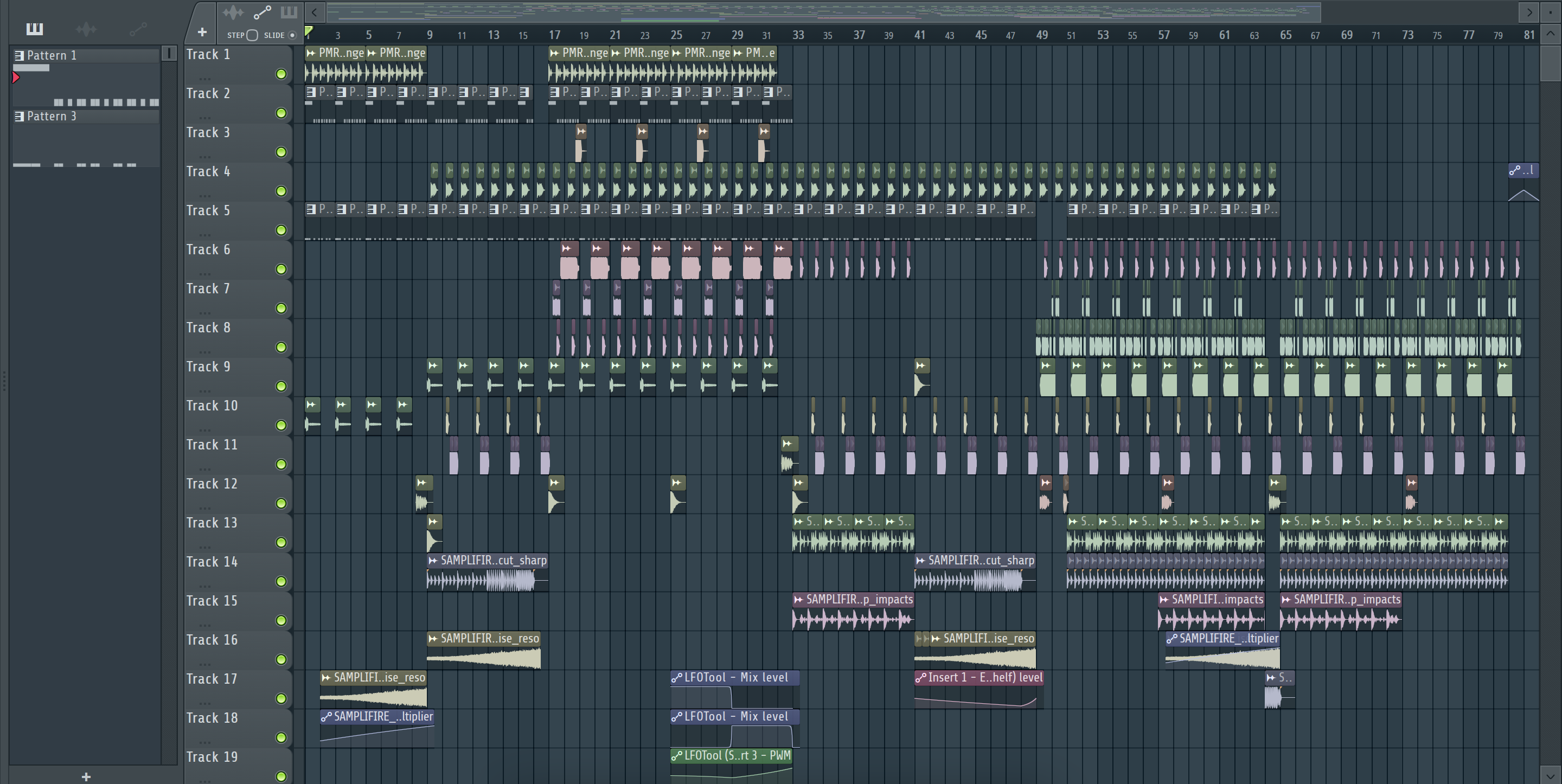Click the small dot button in top-right corner
This screenshot has width=1562, height=784.
pos(1551,11)
